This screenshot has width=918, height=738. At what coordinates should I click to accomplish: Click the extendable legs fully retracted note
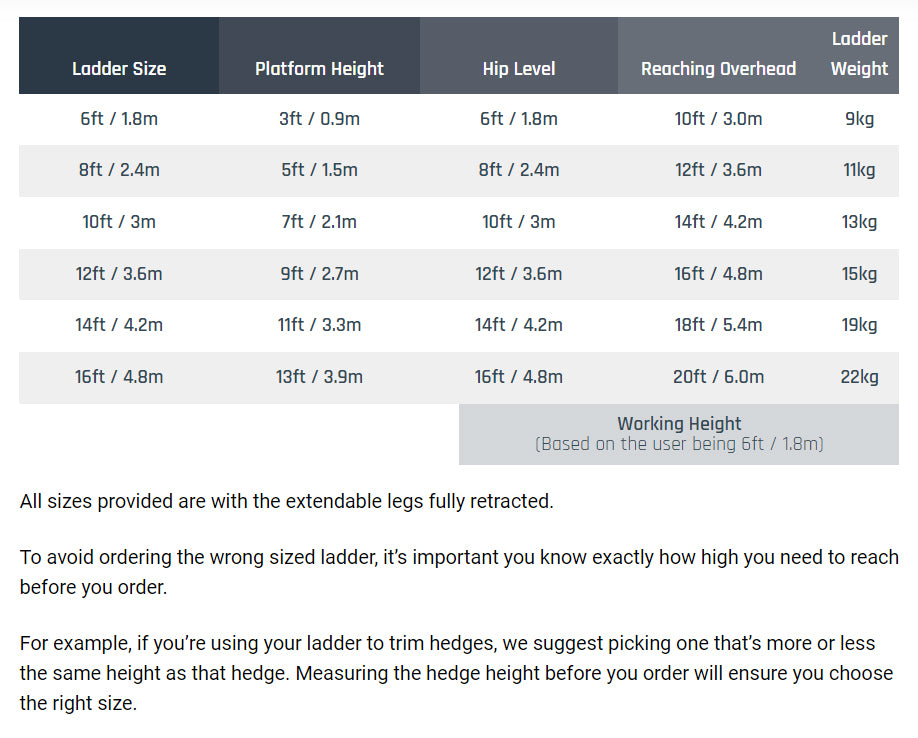pyautogui.click(x=286, y=501)
